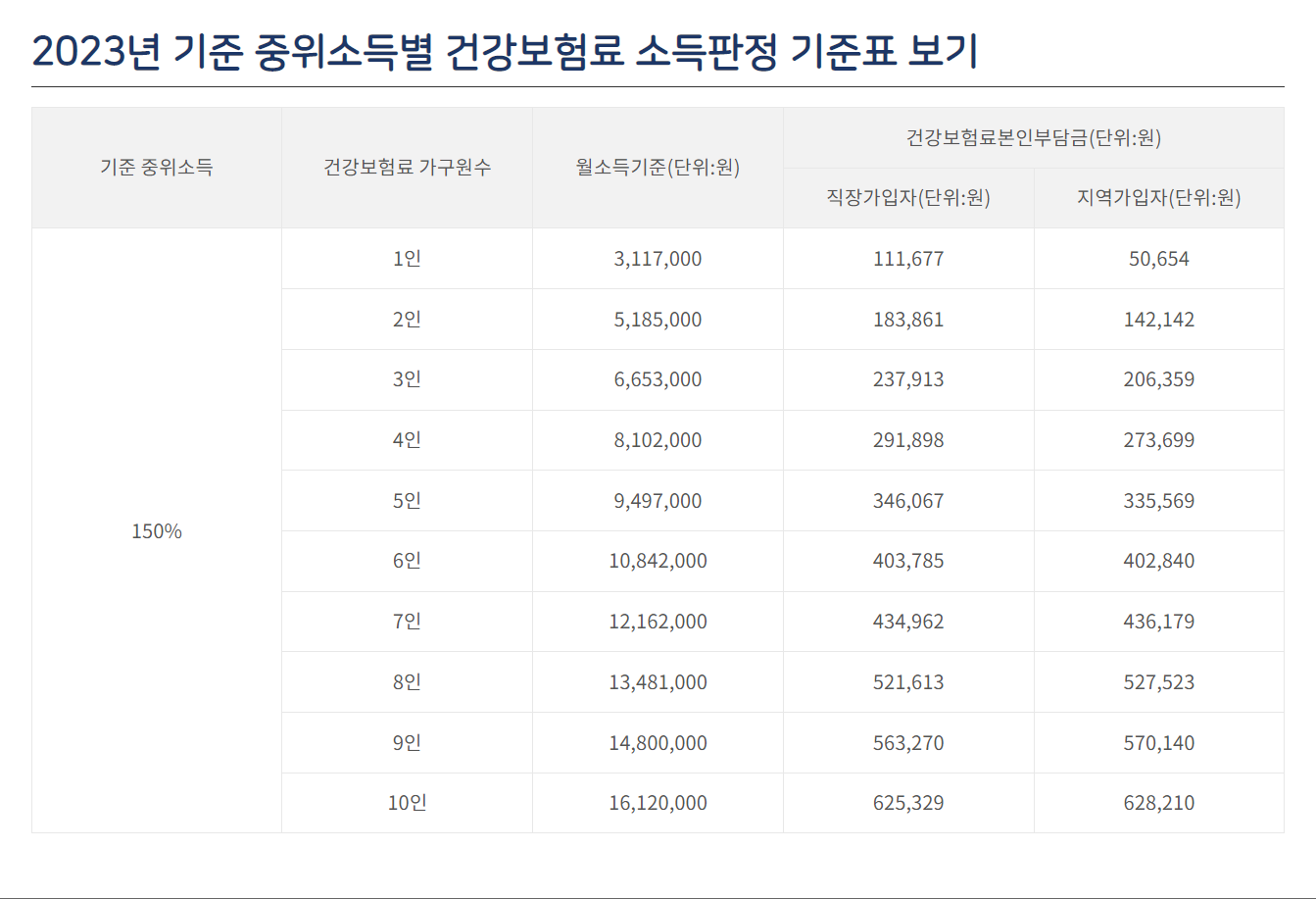Click the 건강보험료 가구원수 column header
The width and height of the screenshot is (1316, 899).
[x=408, y=168]
